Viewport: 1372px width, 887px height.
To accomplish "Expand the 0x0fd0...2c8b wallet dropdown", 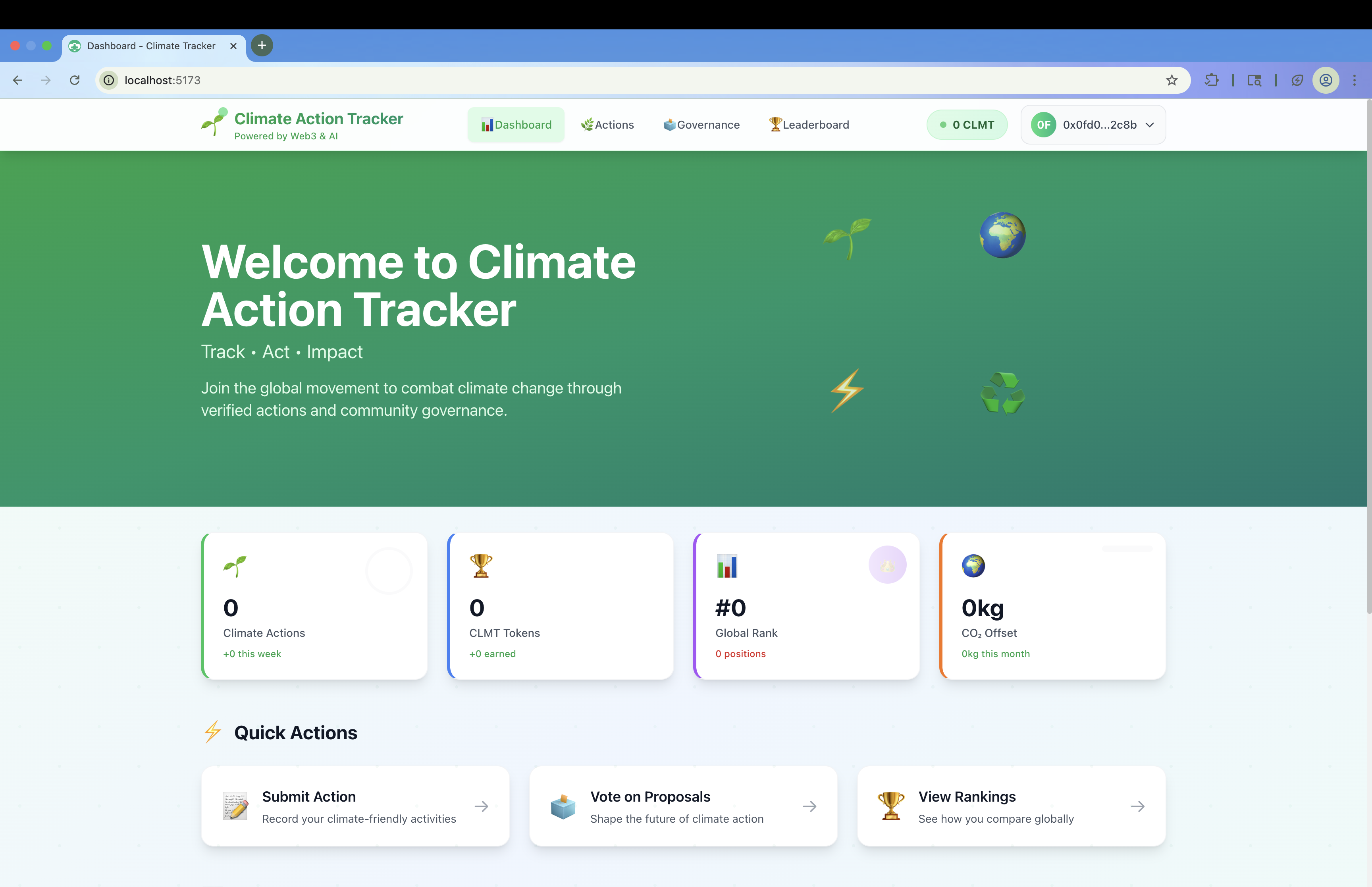I will click(x=1093, y=124).
